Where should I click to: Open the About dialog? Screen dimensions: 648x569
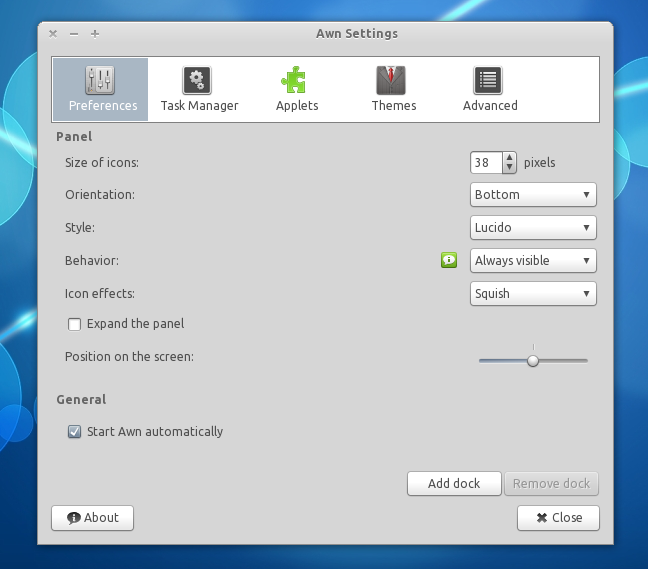93,518
